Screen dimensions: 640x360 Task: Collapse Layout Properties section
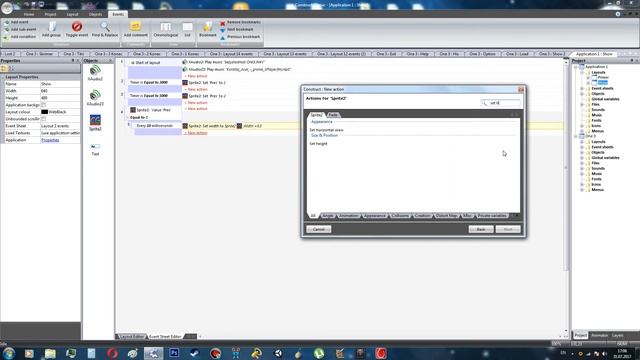click(x=3, y=77)
